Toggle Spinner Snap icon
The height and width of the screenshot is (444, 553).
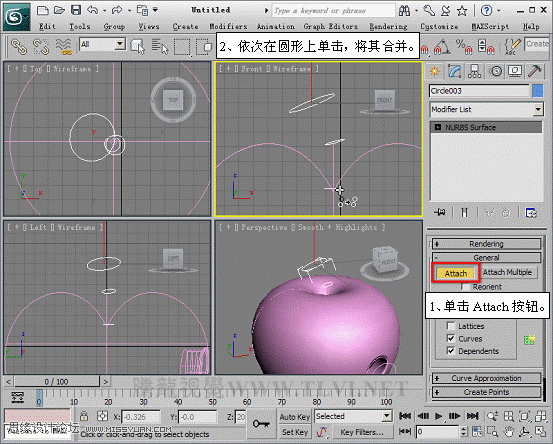[x=486, y=47]
